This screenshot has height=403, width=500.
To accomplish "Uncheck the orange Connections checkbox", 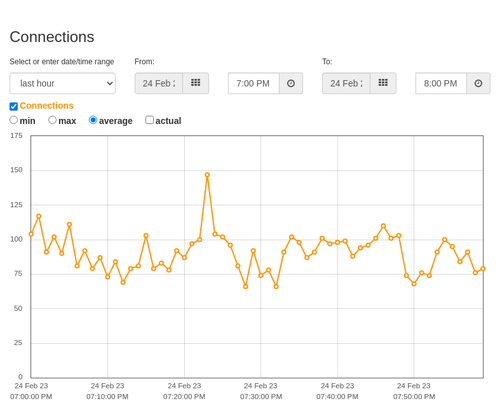I will coord(14,106).
